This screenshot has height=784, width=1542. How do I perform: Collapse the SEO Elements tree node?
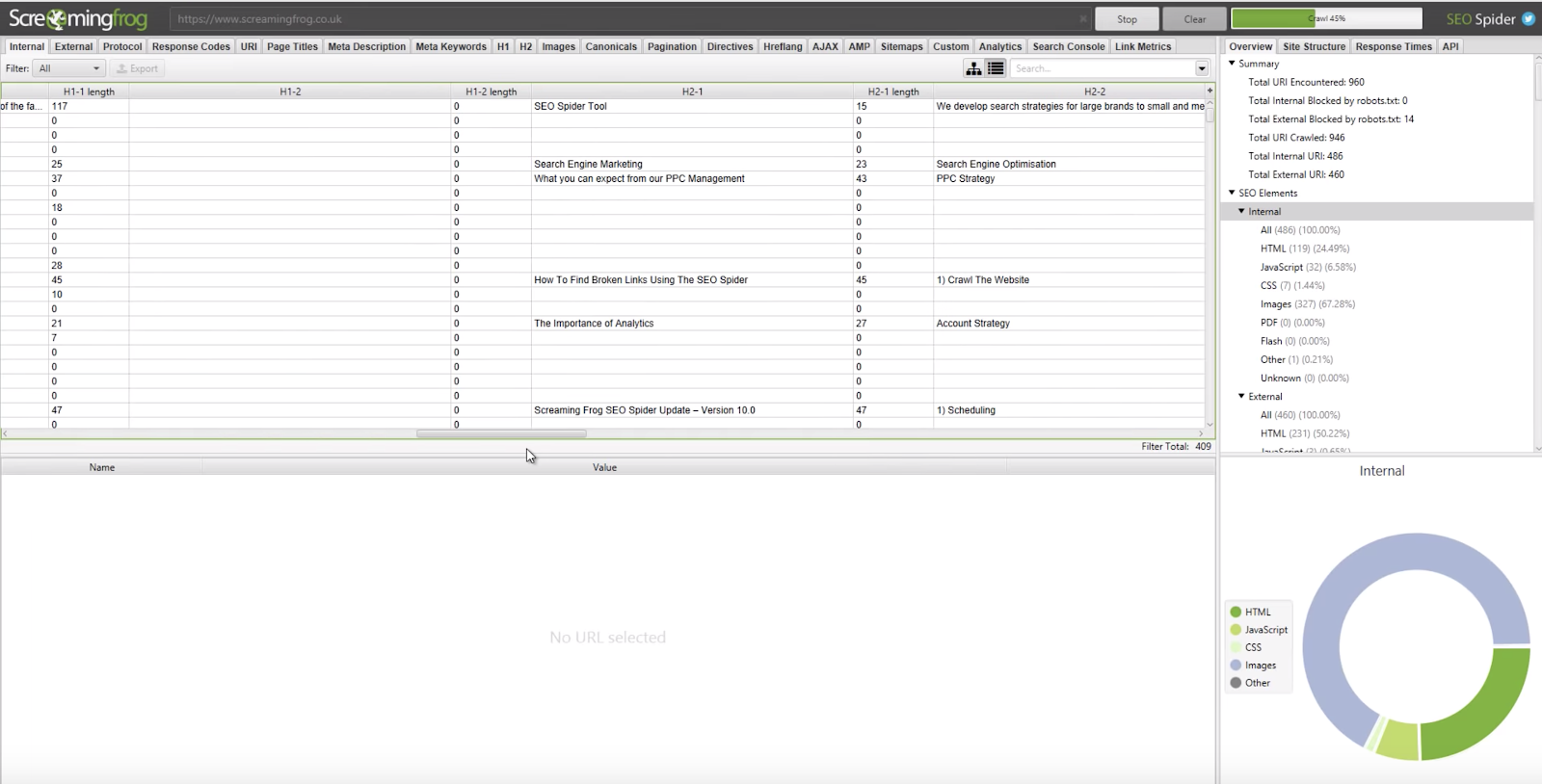[1232, 193]
